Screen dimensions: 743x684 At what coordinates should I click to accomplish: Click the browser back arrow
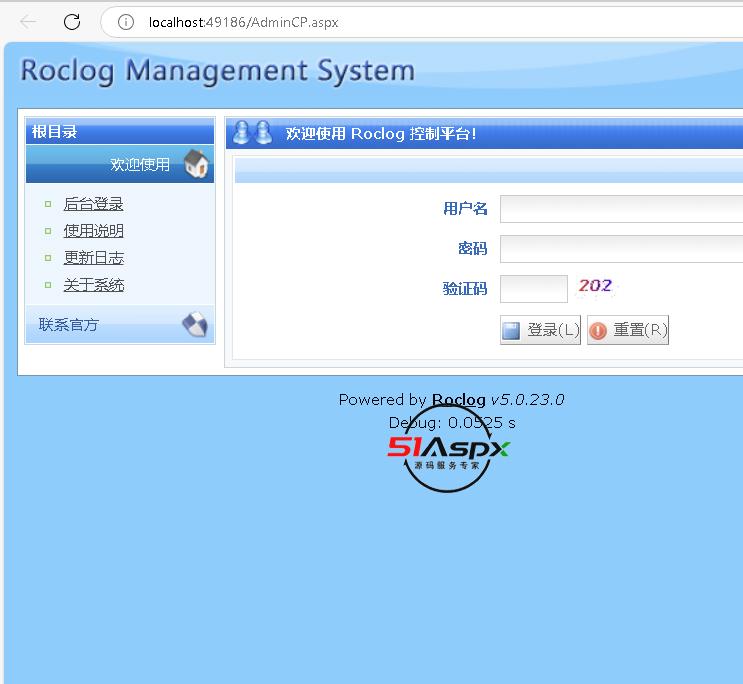point(28,22)
